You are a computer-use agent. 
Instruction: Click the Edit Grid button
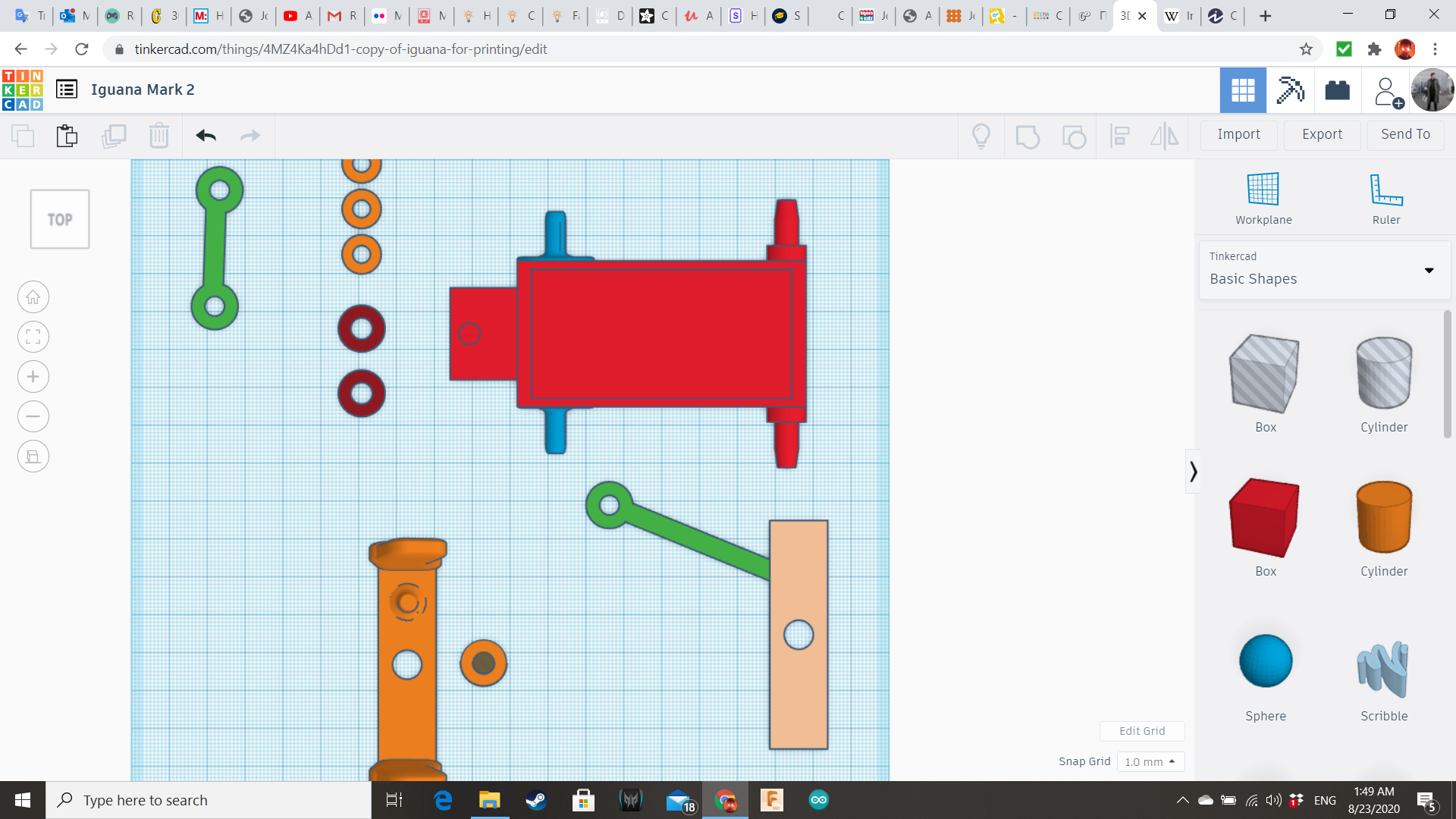coord(1141,731)
